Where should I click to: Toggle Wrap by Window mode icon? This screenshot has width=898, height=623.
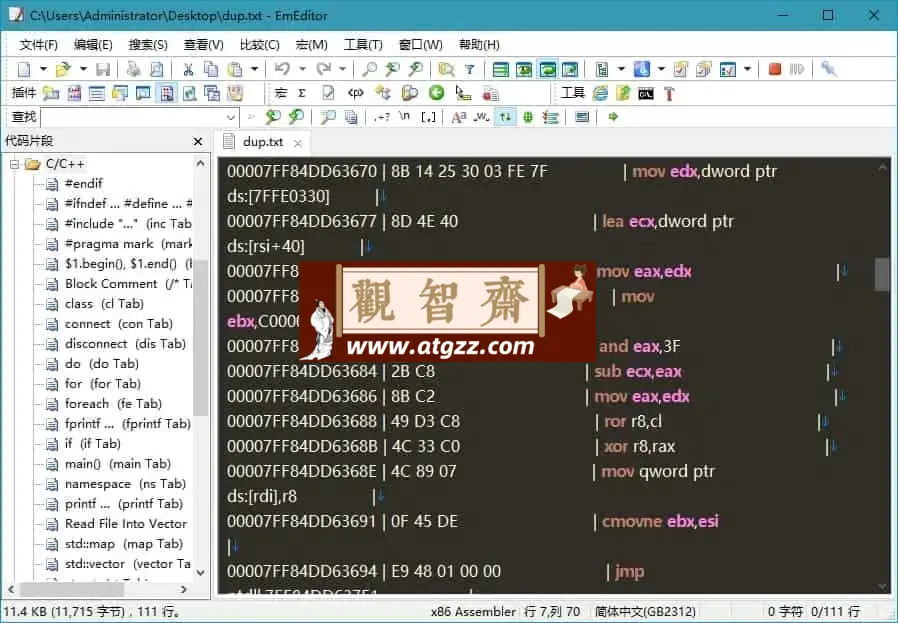pyautogui.click(x=547, y=69)
